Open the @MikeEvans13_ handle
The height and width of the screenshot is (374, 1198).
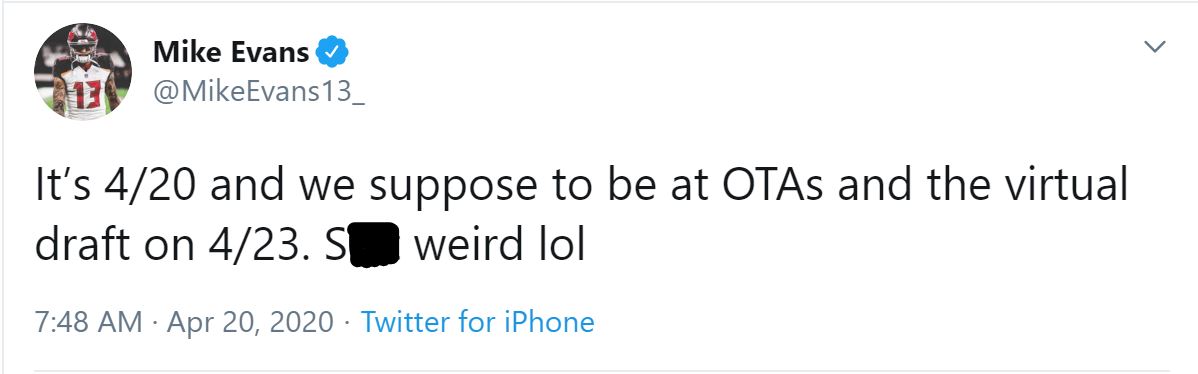pos(258,94)
